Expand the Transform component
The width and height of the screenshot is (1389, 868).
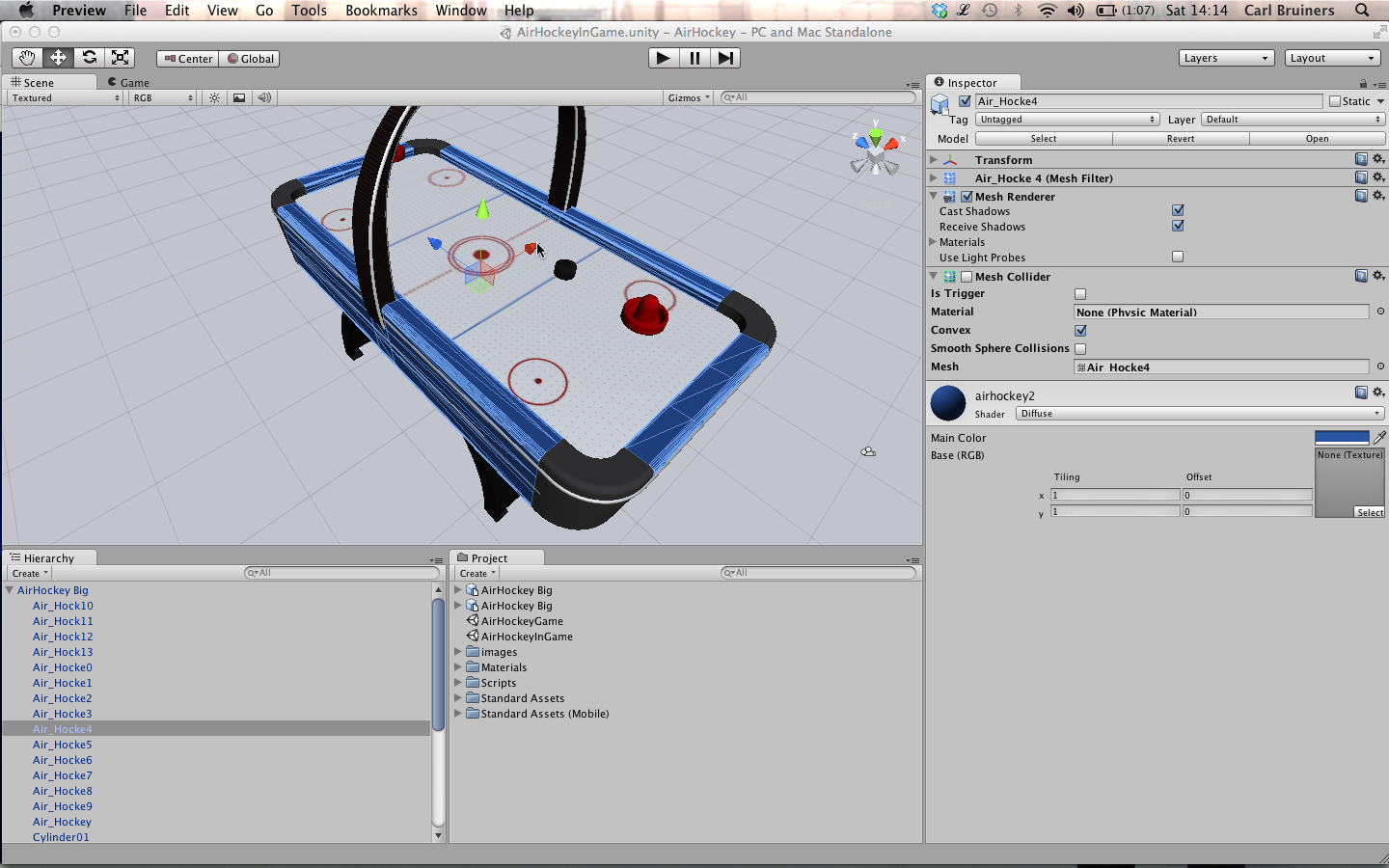(x=934, y=160)
